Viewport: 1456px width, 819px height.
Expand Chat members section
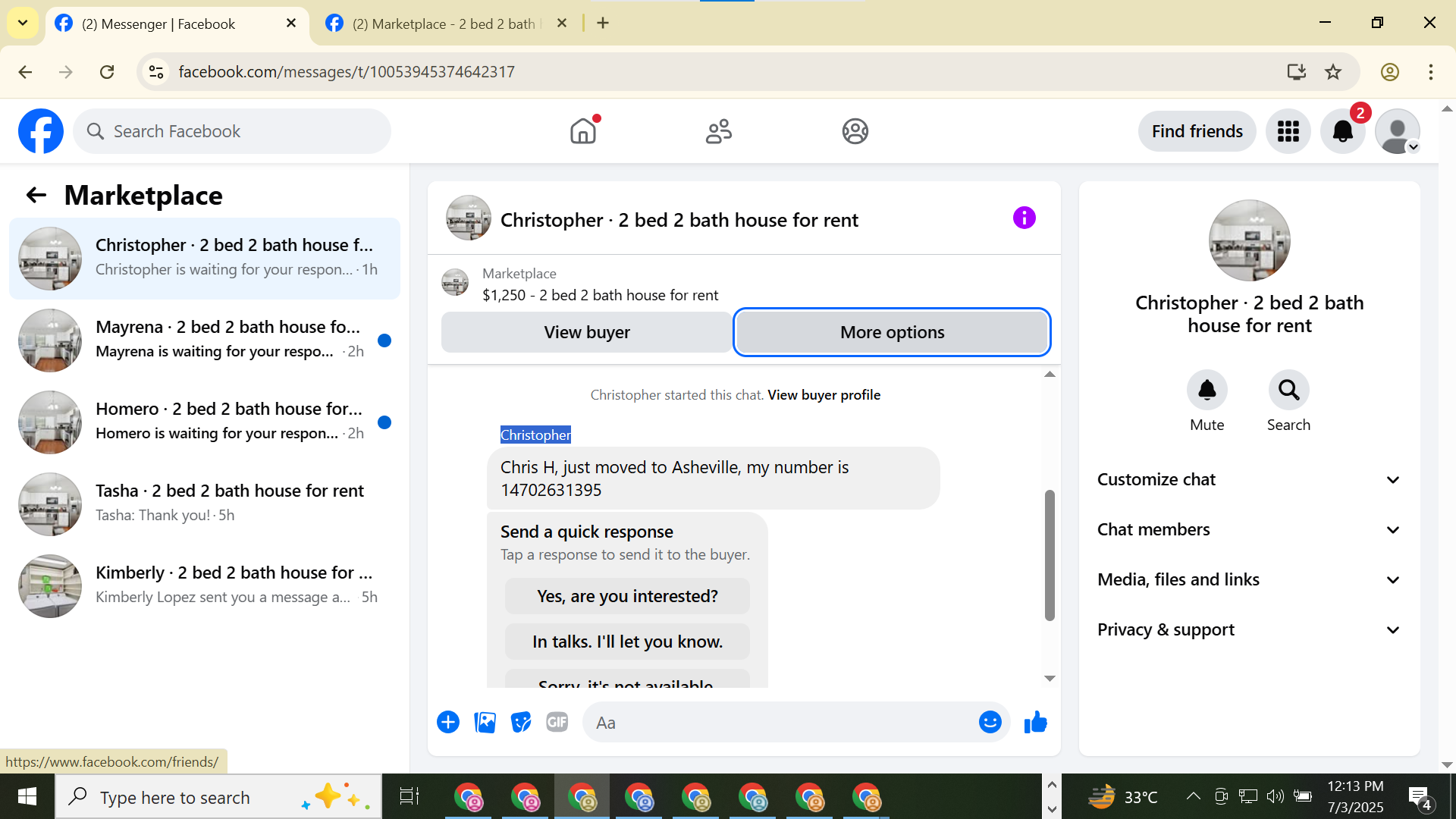pos(1249,530)
